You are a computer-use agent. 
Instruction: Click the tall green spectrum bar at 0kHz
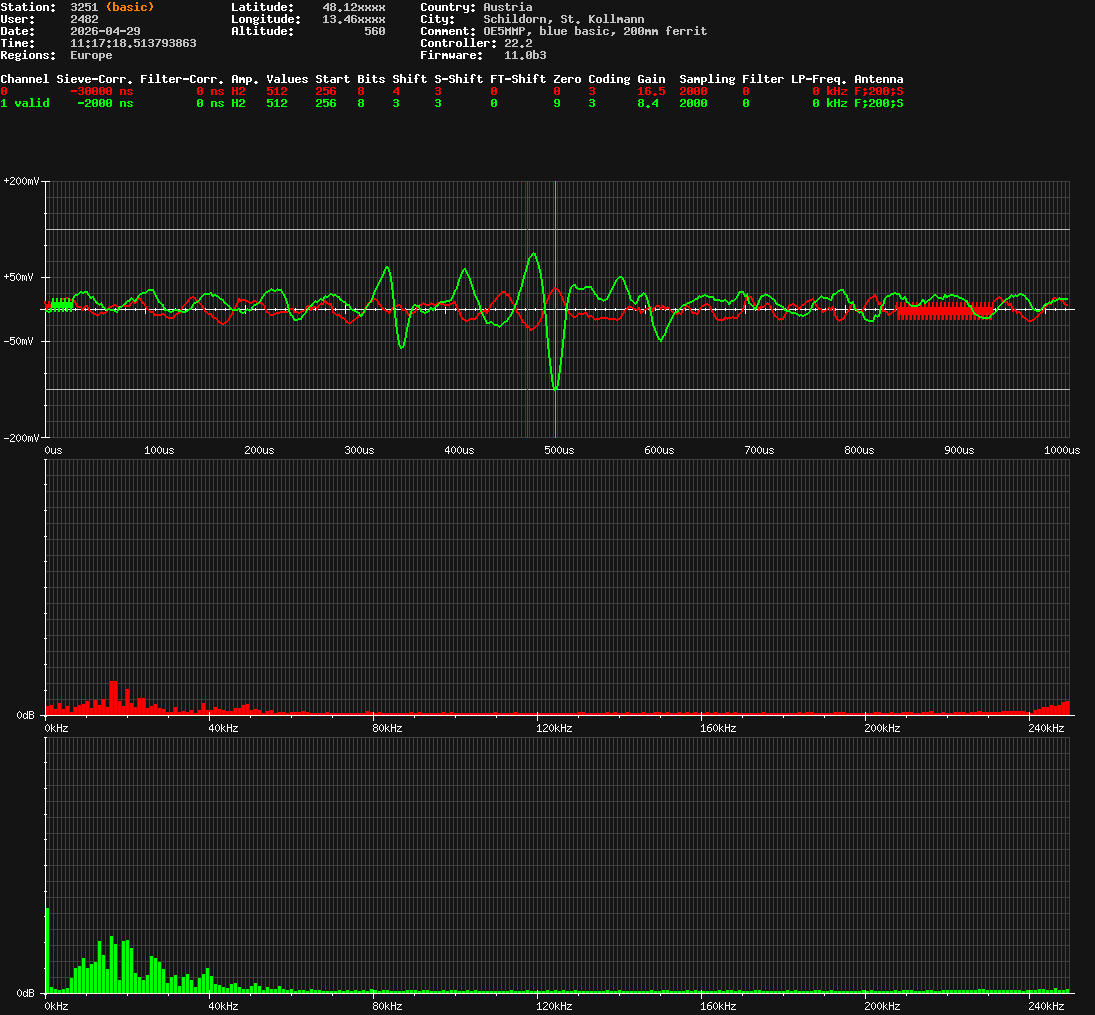(47, 950)
